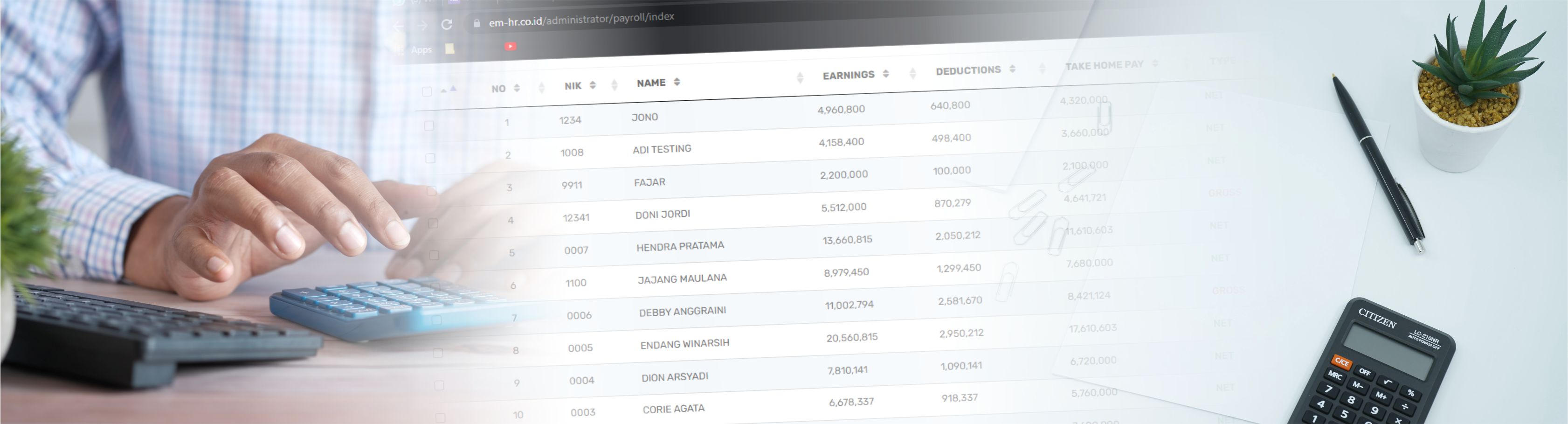
Task: Click sort arrows next to EARNINGS header
Action: (x=886, y=73)
